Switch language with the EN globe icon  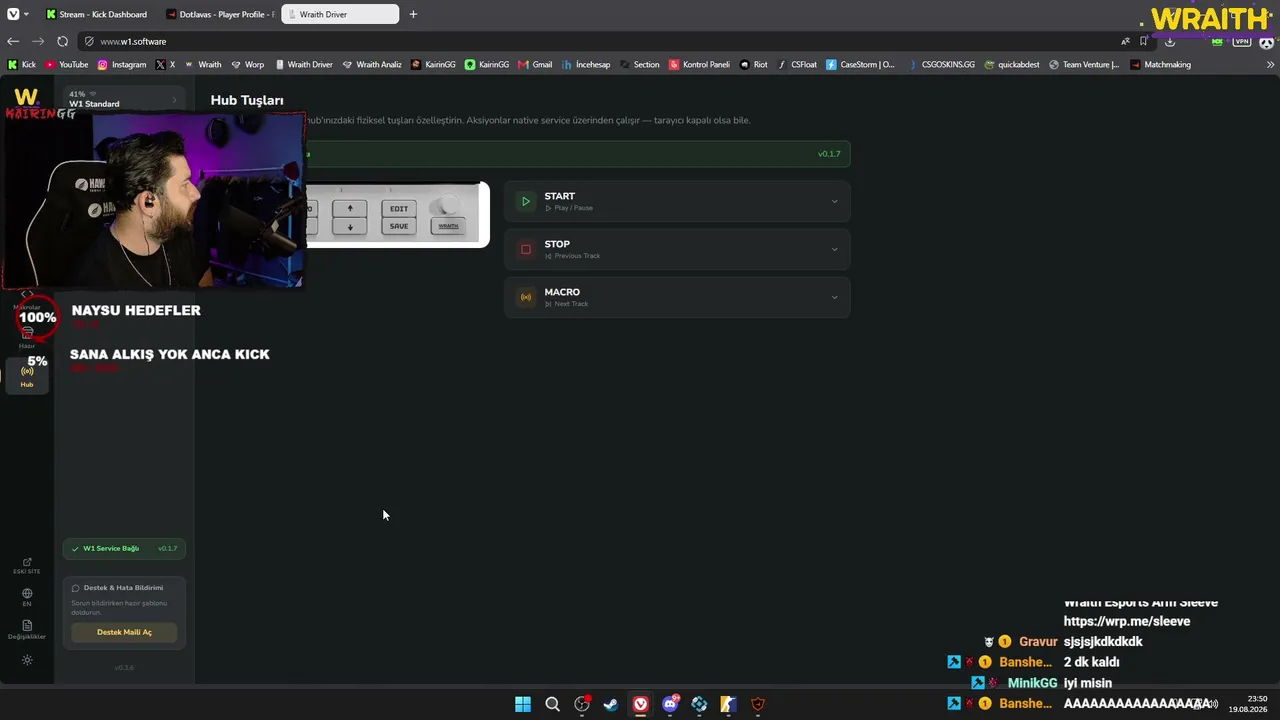[27, 597]
